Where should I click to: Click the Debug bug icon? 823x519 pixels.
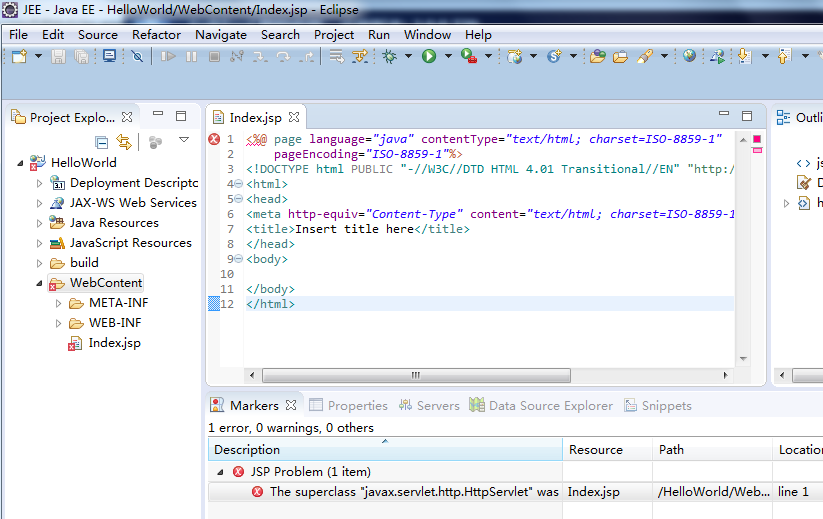390,57
